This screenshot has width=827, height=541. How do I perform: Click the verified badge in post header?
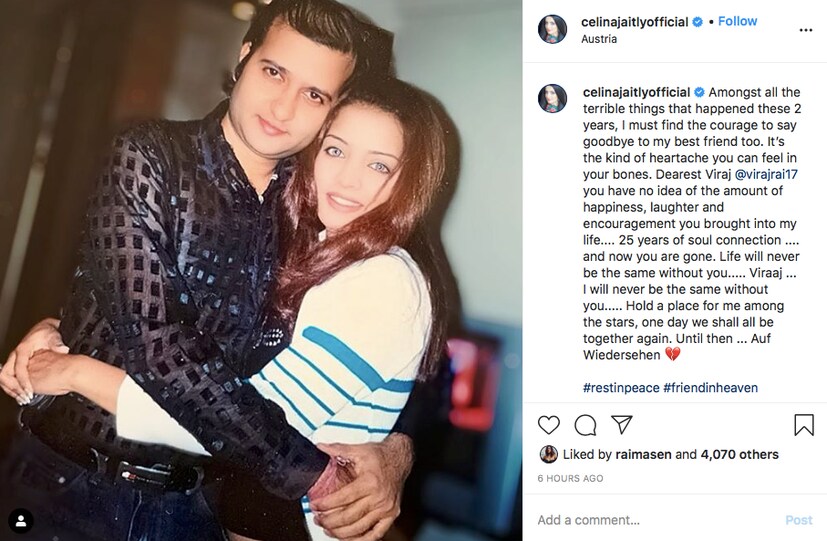697,22
